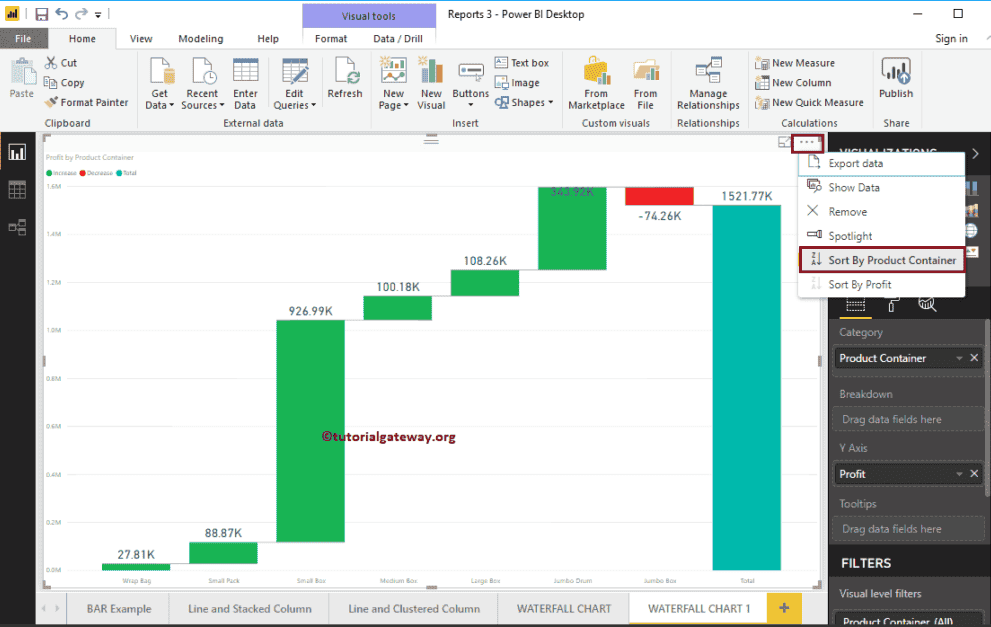The height and width of the screenshot is (627, 991).
Task: Click the visual's More options ellipsis
Action: [x=807, y=143]
